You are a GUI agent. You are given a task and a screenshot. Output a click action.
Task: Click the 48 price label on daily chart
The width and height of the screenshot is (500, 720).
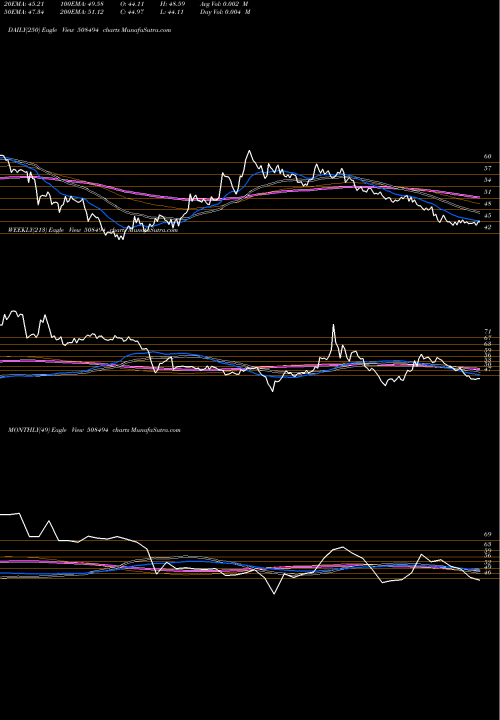click(488, 204)
